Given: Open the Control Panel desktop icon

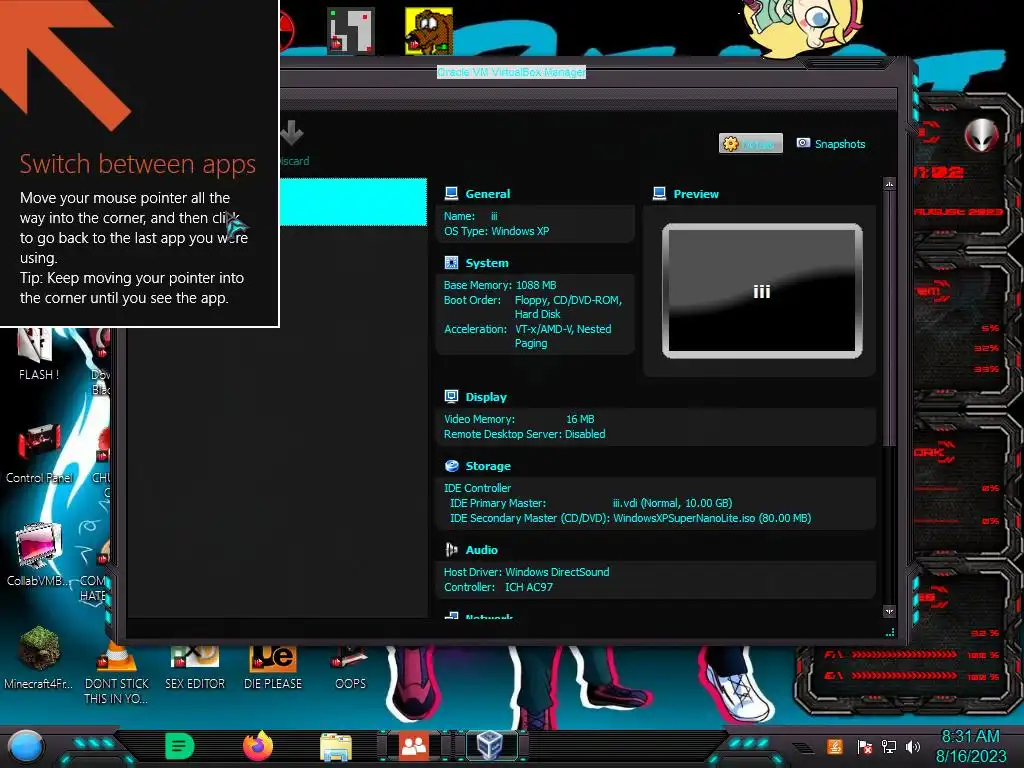Looking at the screenshot, I should click(39, 454).
